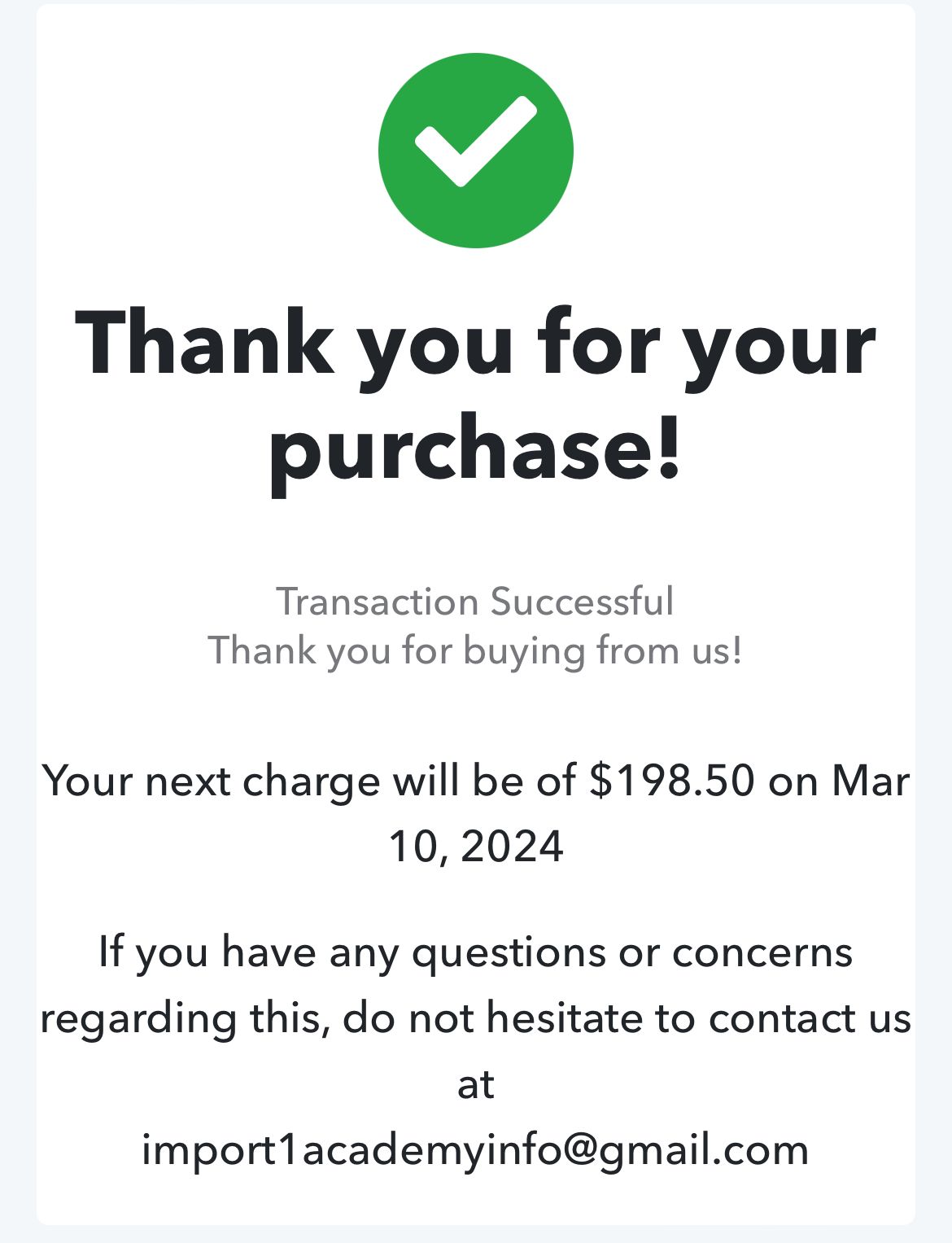Click the word 'Mar' in charge date
Screen dimensions: 952x1243
point(870,781)
